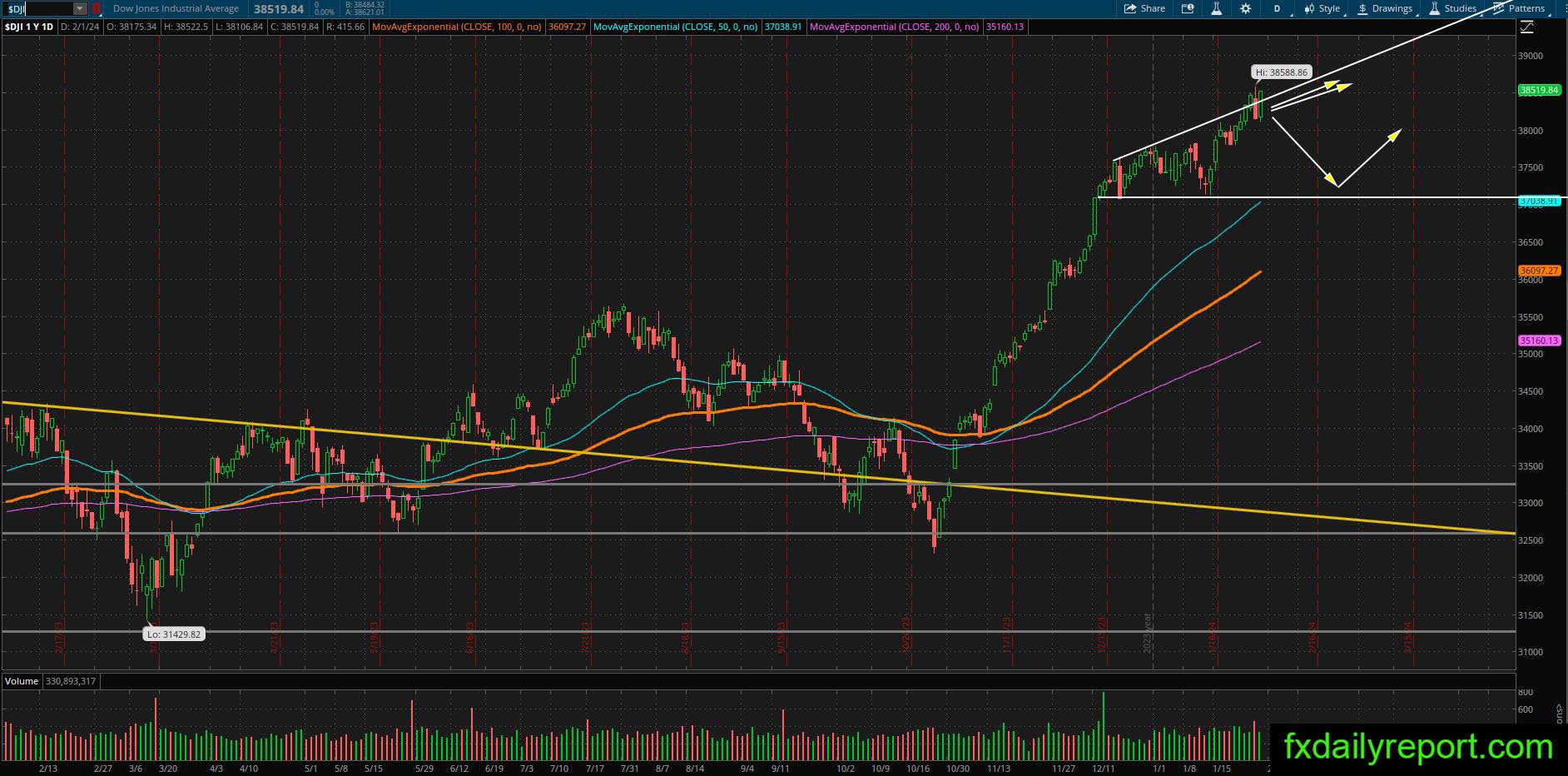Click the Volume study label
The height and width of the screenshot is (776, 1568).
pos(22,681)
